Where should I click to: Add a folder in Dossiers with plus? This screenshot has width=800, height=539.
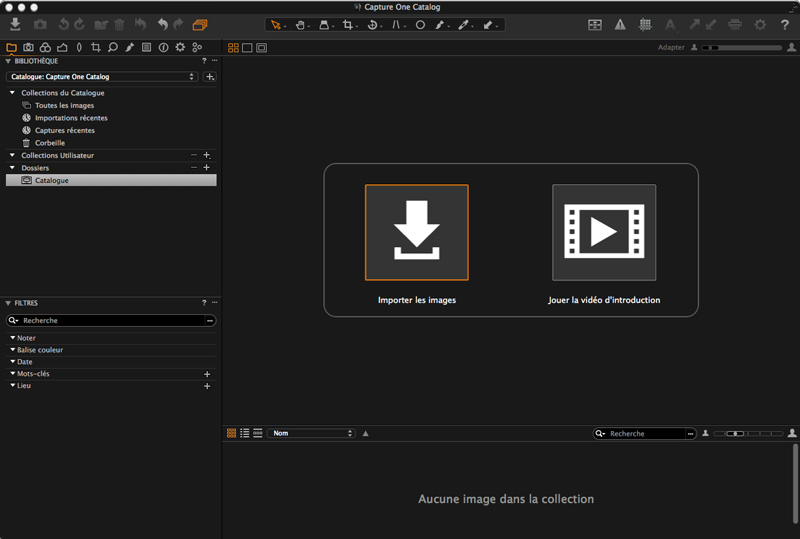207,167
